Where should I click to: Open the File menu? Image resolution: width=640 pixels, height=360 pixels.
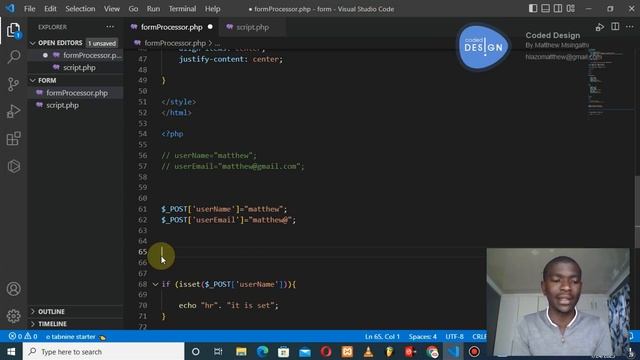tap(29, 9)
